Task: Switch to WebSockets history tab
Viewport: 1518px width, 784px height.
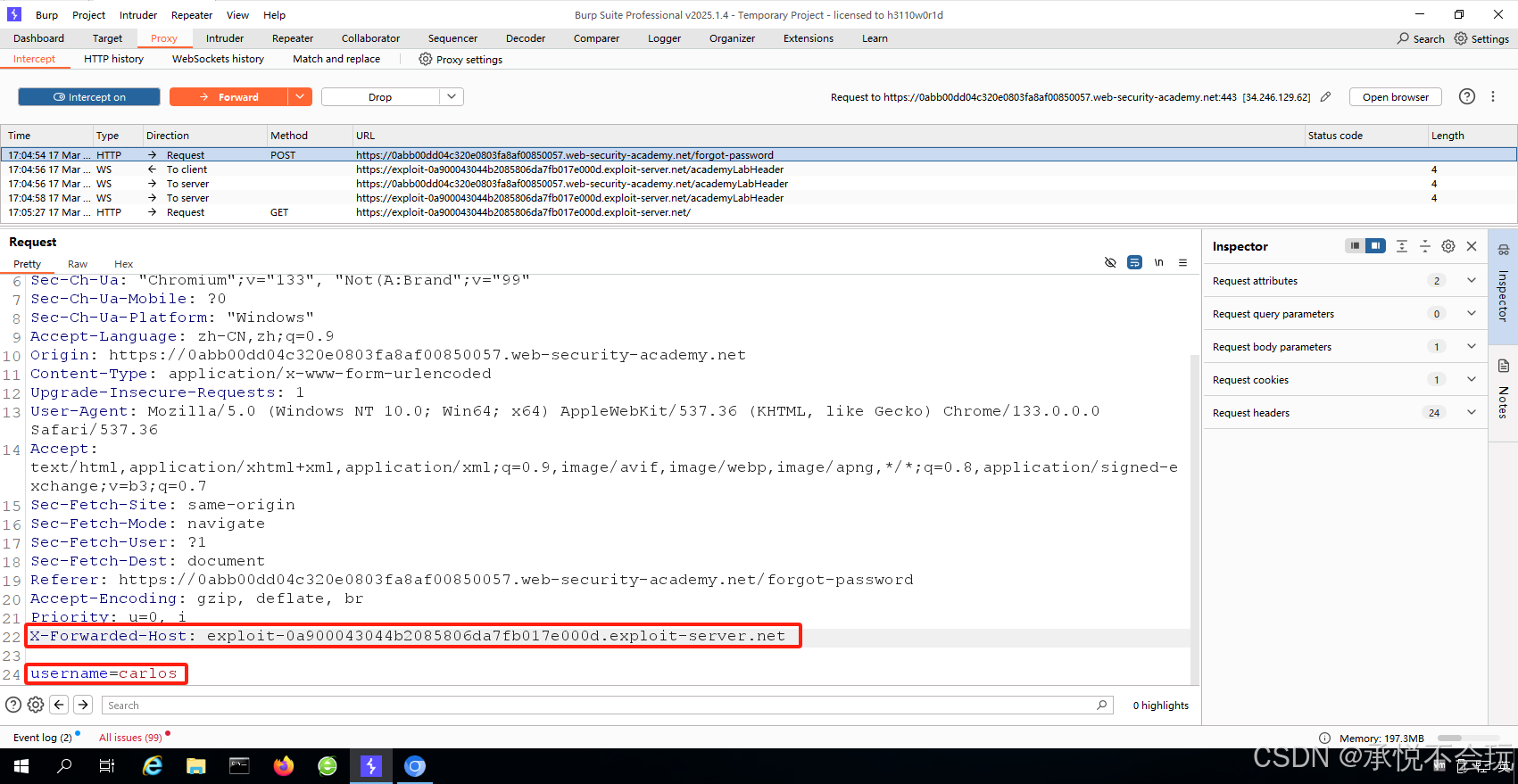Action: (218, 59)
